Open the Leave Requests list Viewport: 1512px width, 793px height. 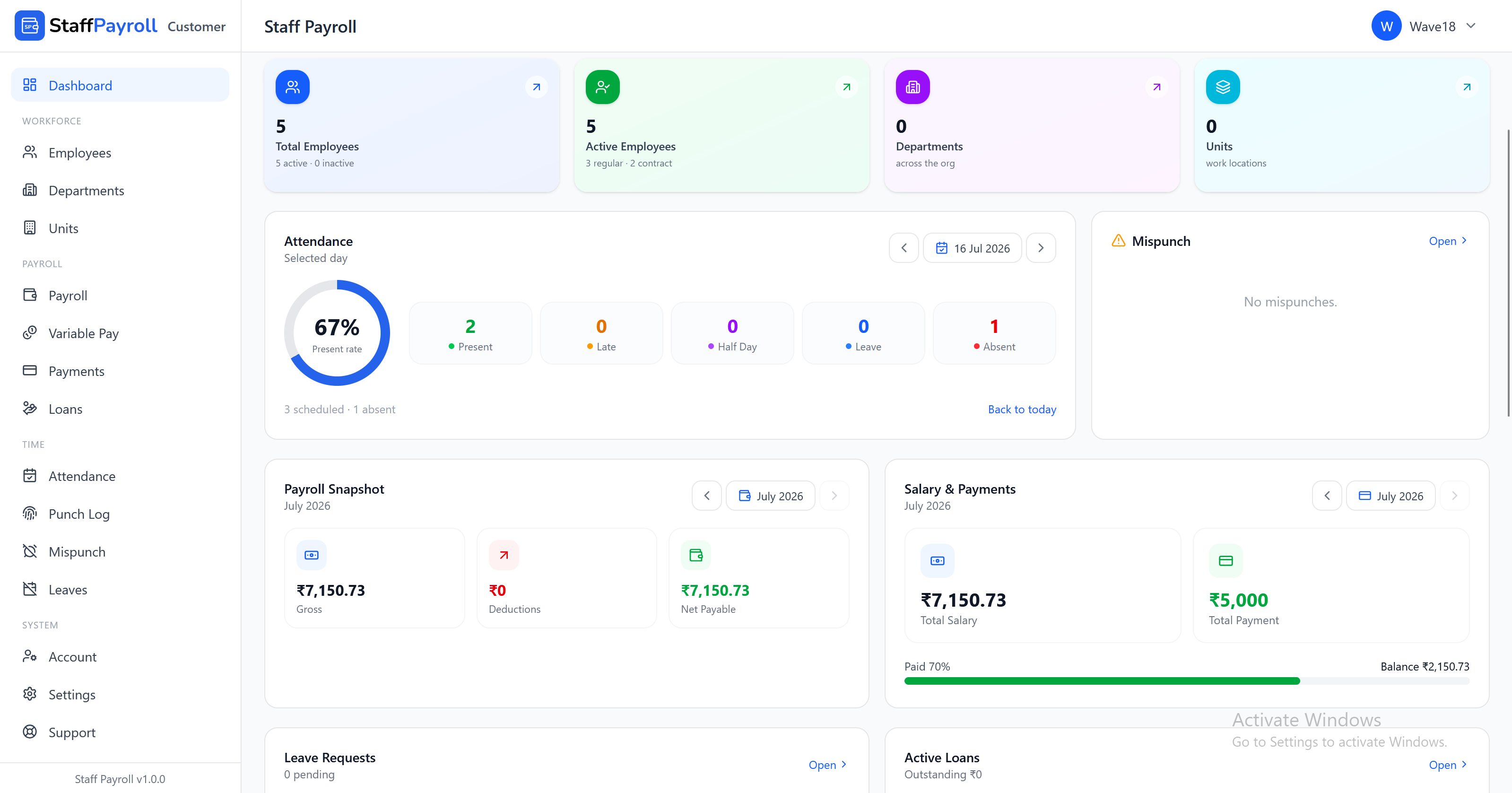(827, 764)
